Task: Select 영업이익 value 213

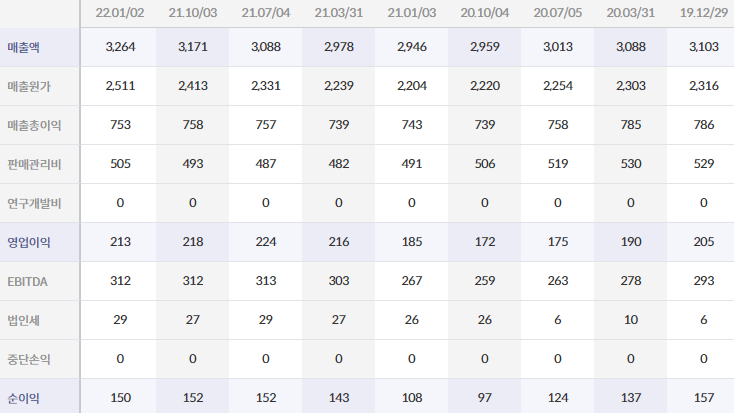Action: [x=120, y=242]
